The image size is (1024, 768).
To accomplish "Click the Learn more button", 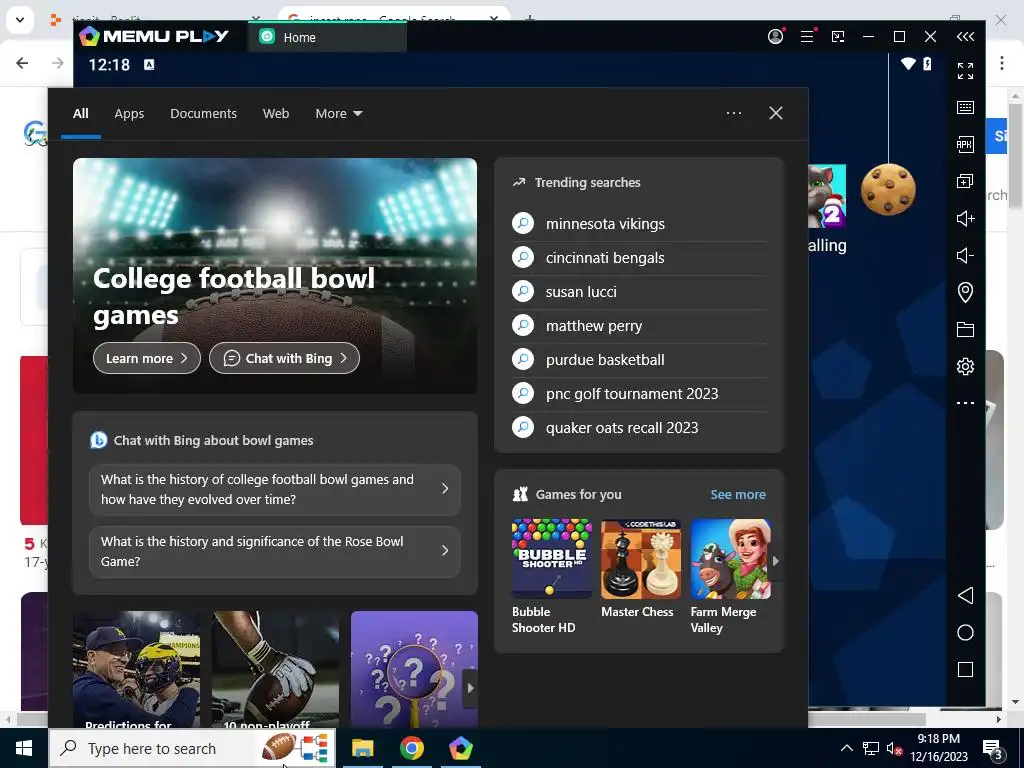I will (147, 359).
